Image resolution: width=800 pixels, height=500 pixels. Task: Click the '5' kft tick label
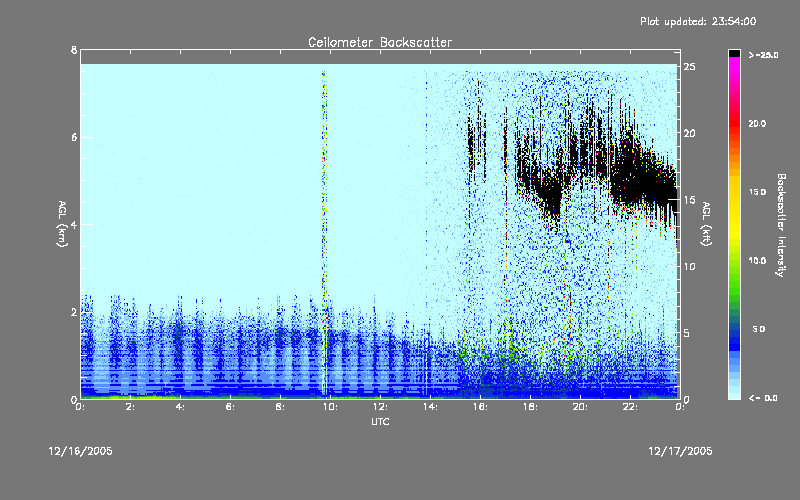(x=687, y=333)
